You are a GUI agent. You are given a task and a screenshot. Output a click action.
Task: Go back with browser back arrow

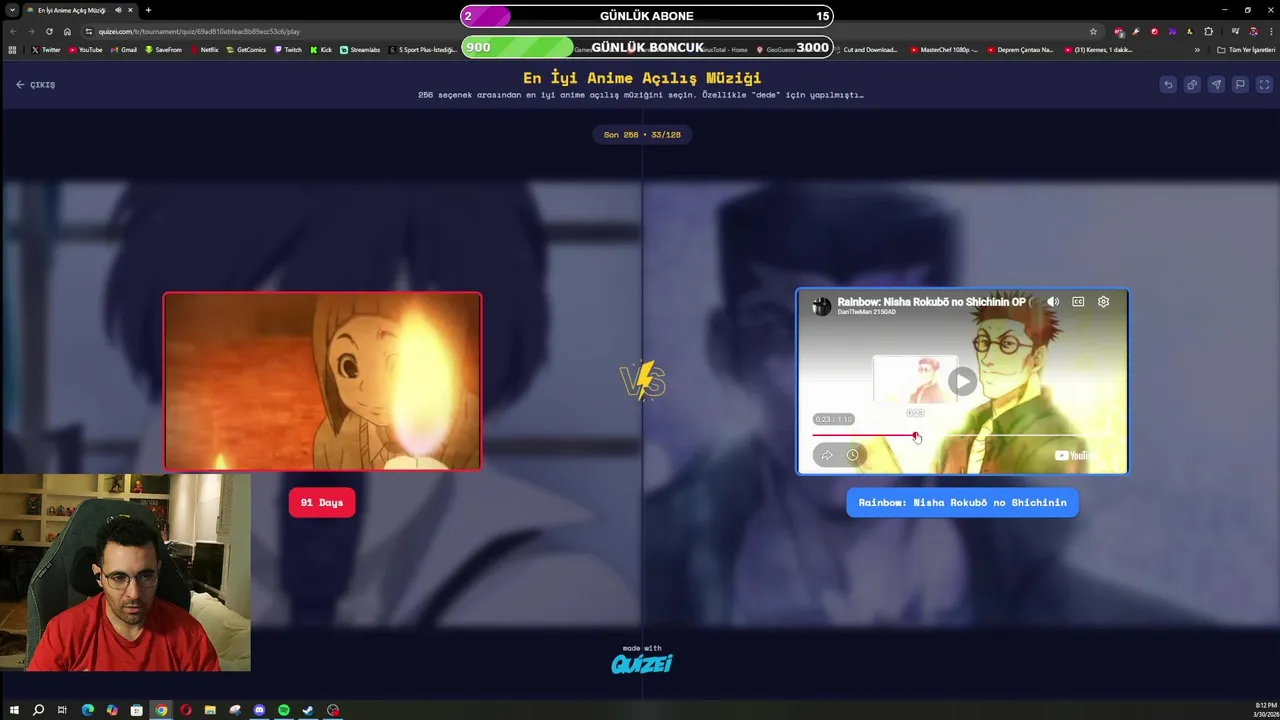[13, 31]
